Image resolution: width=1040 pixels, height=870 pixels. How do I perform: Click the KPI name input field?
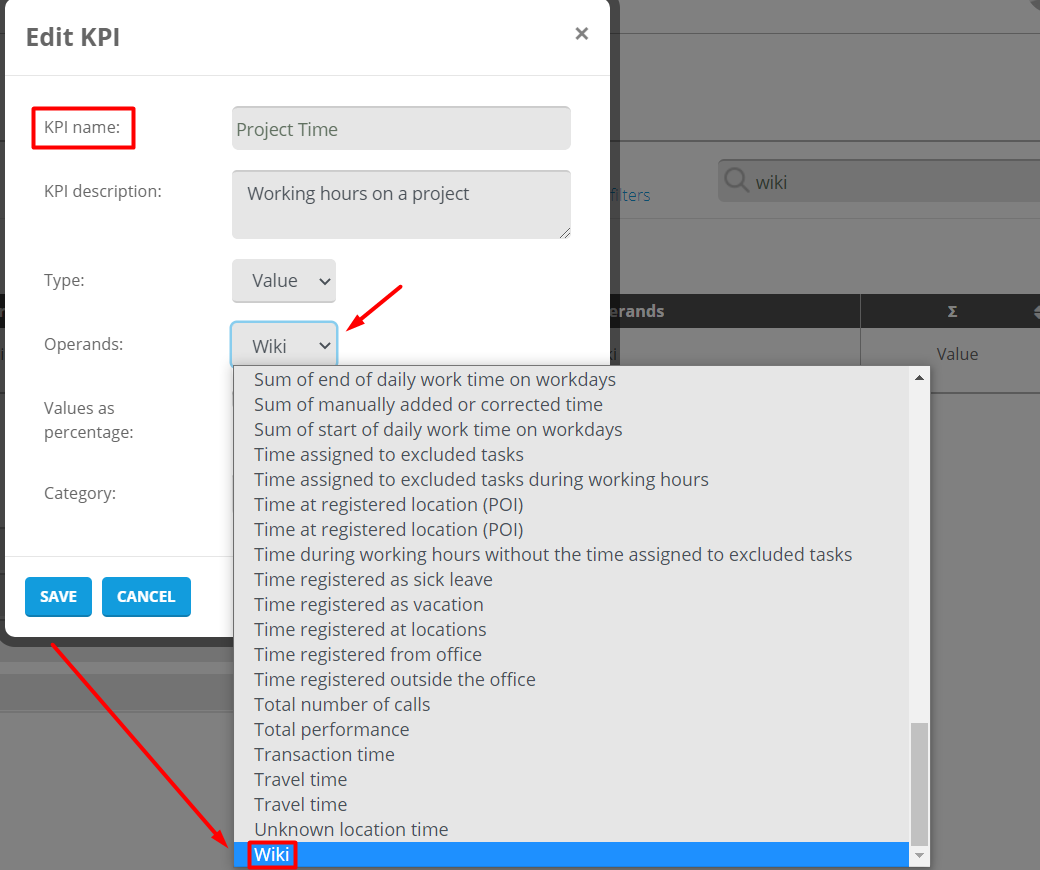pos(401,129)
